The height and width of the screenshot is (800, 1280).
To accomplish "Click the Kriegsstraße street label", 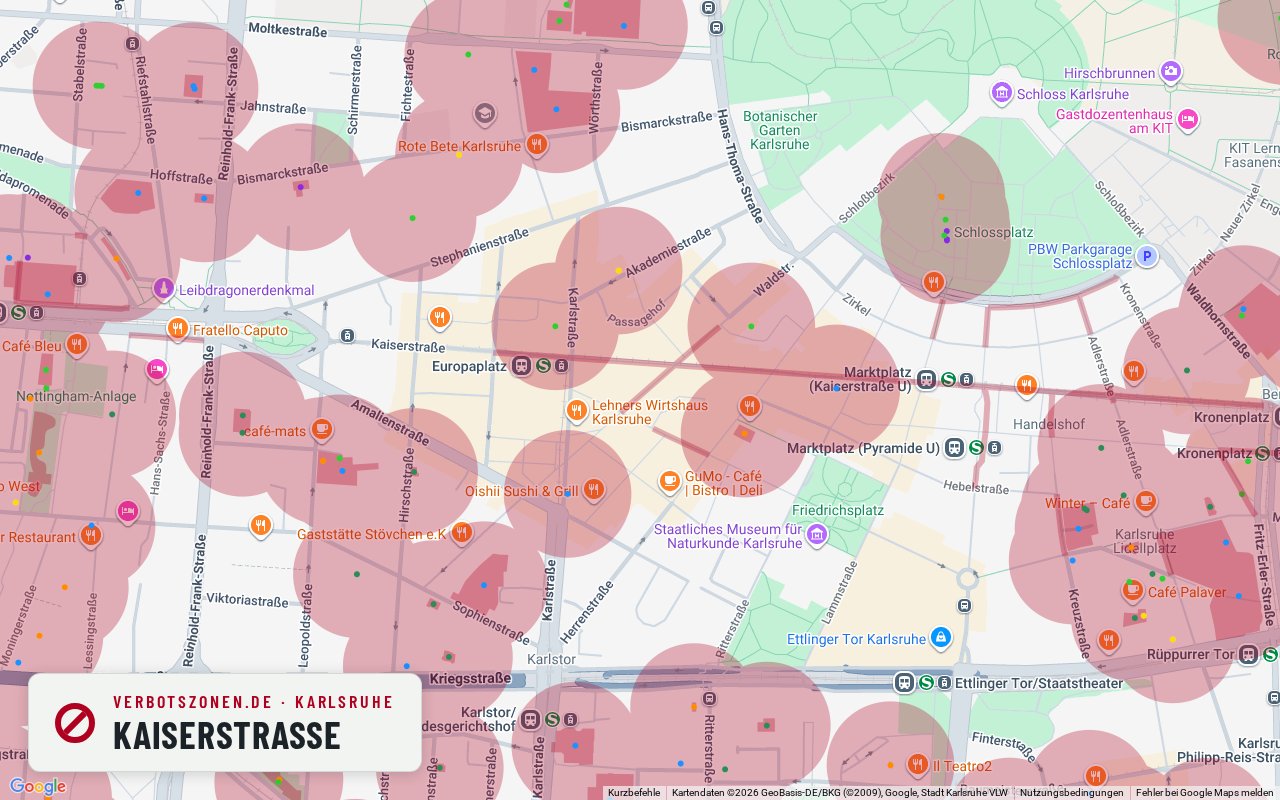I will click(470, 679).
